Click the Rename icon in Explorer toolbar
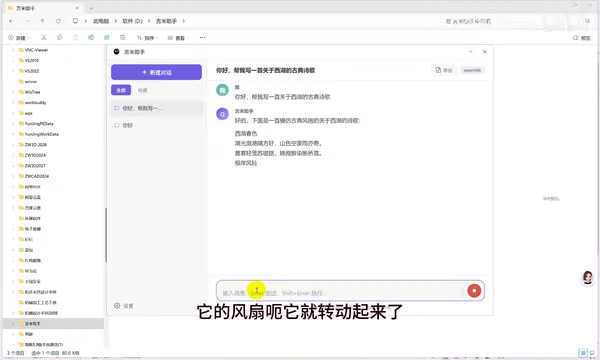The width and height of the screenshot is (600, 360). pos(91,37)
